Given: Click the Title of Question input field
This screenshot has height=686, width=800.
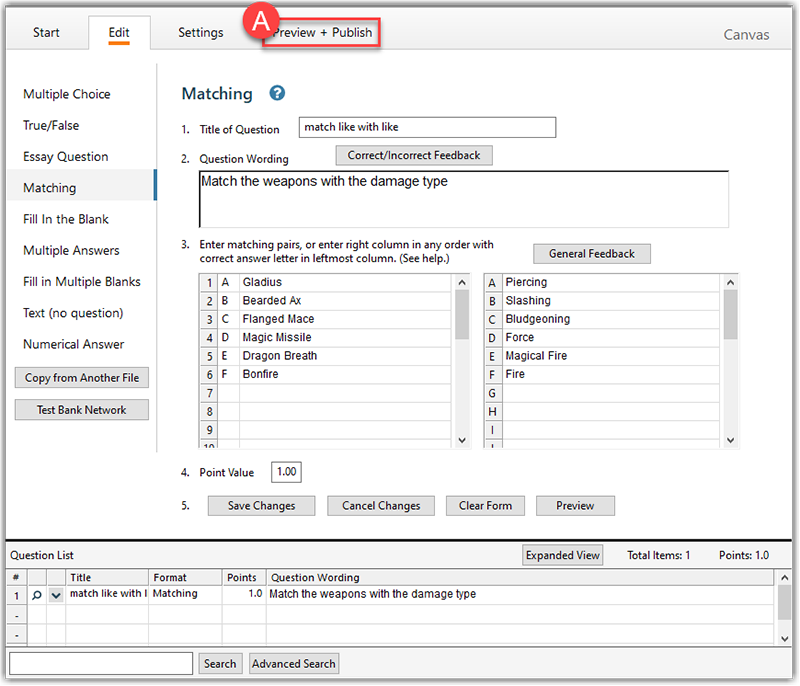Looking at the screenshot, I should (427, 127).
